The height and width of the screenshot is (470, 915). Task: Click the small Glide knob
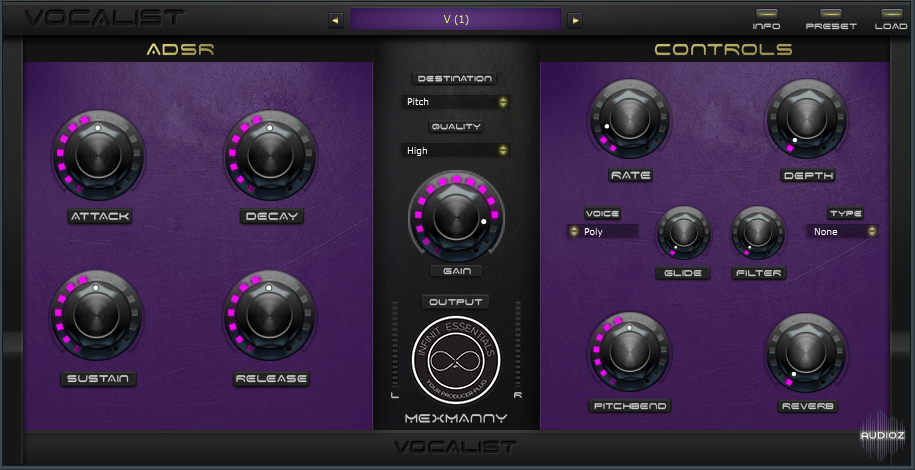(x=683, y=233)
